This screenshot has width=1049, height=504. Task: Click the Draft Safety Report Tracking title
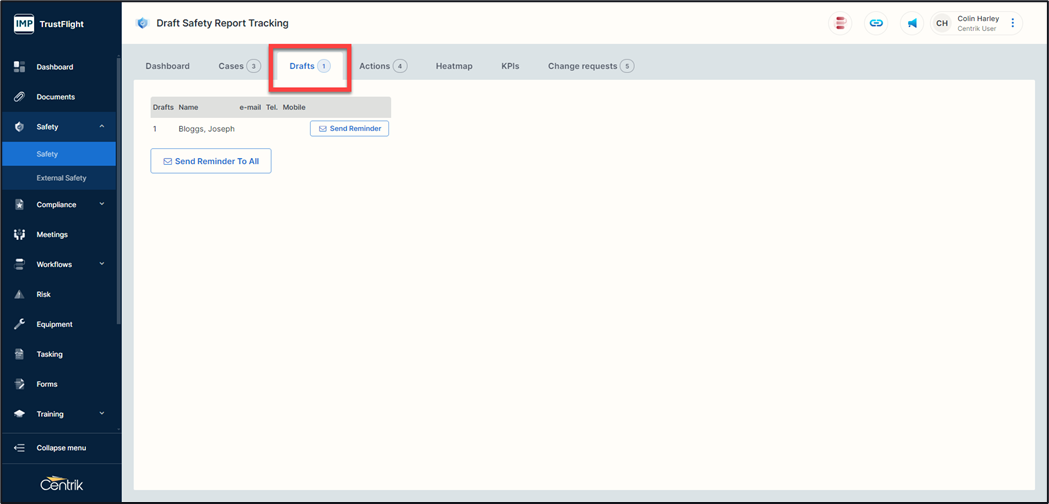[x=222, y=23]
